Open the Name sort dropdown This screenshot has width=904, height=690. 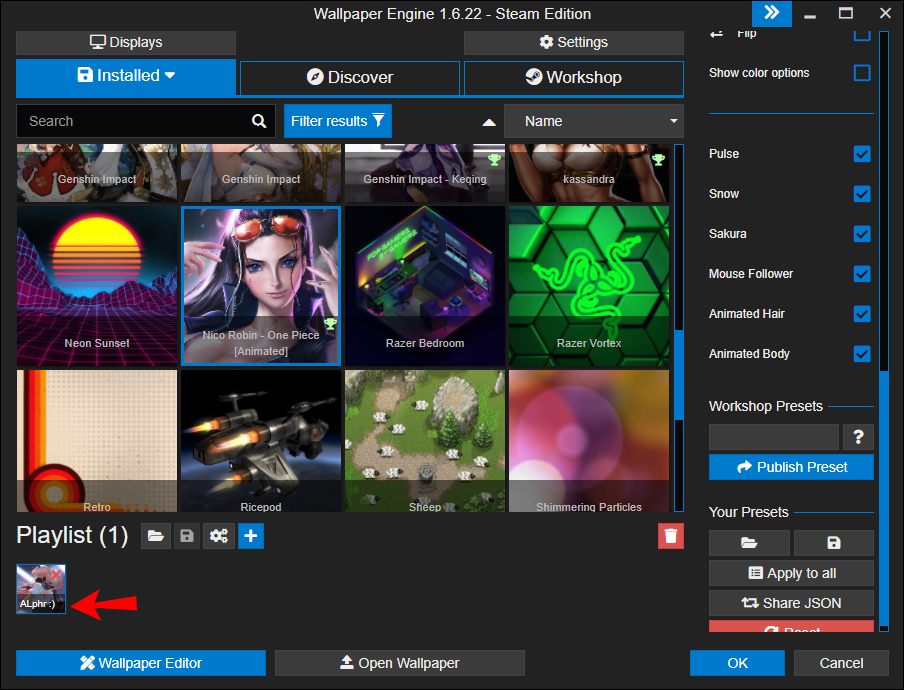click(593, 121)
